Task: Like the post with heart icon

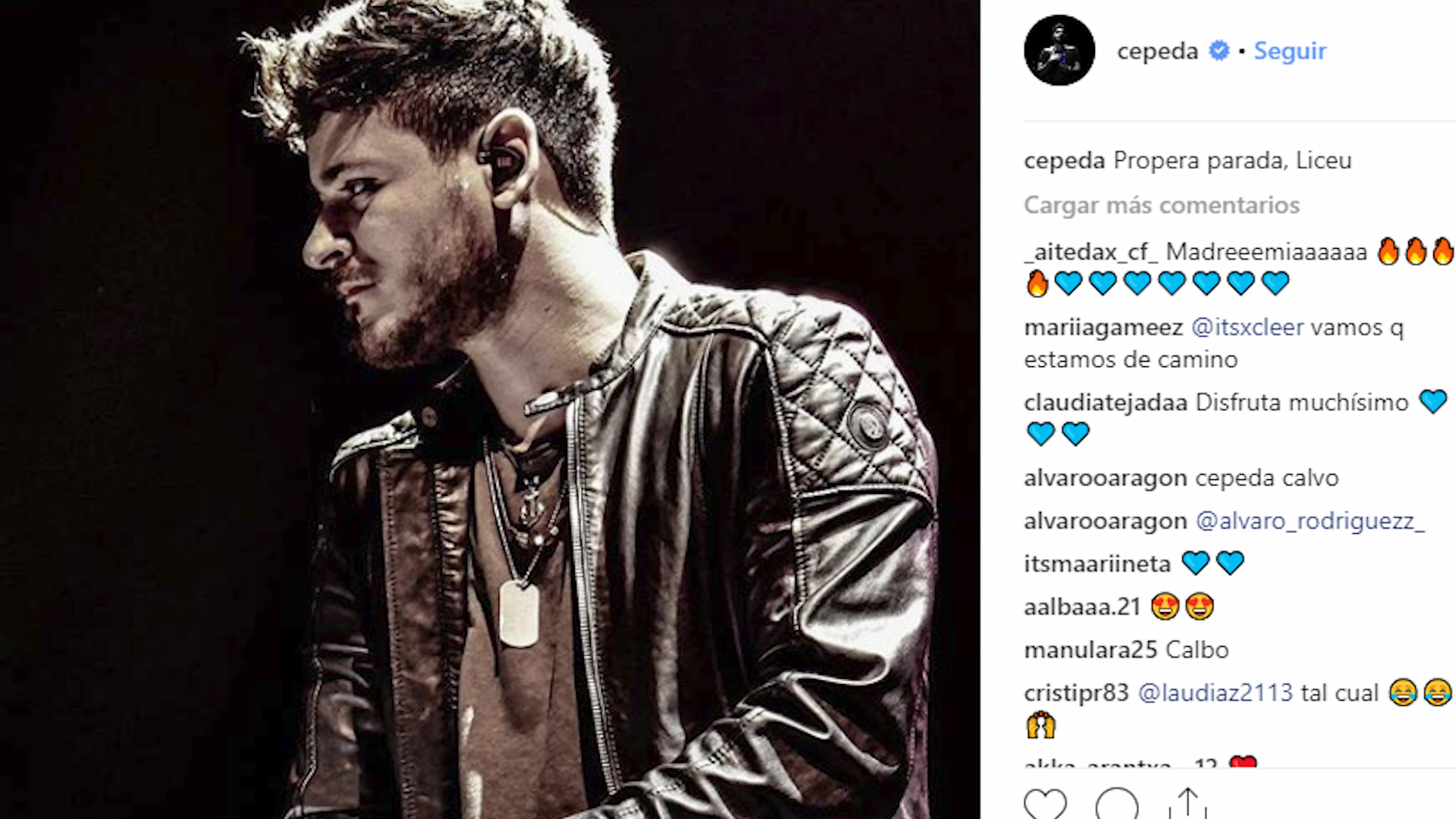Action: 1045,804
